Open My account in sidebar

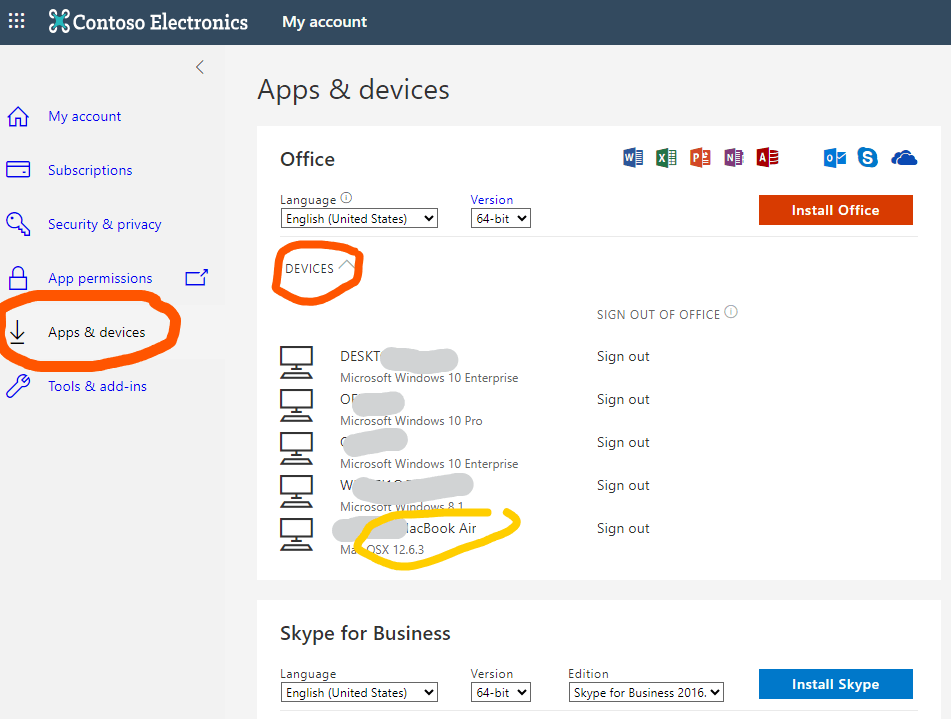click(84, 116)
